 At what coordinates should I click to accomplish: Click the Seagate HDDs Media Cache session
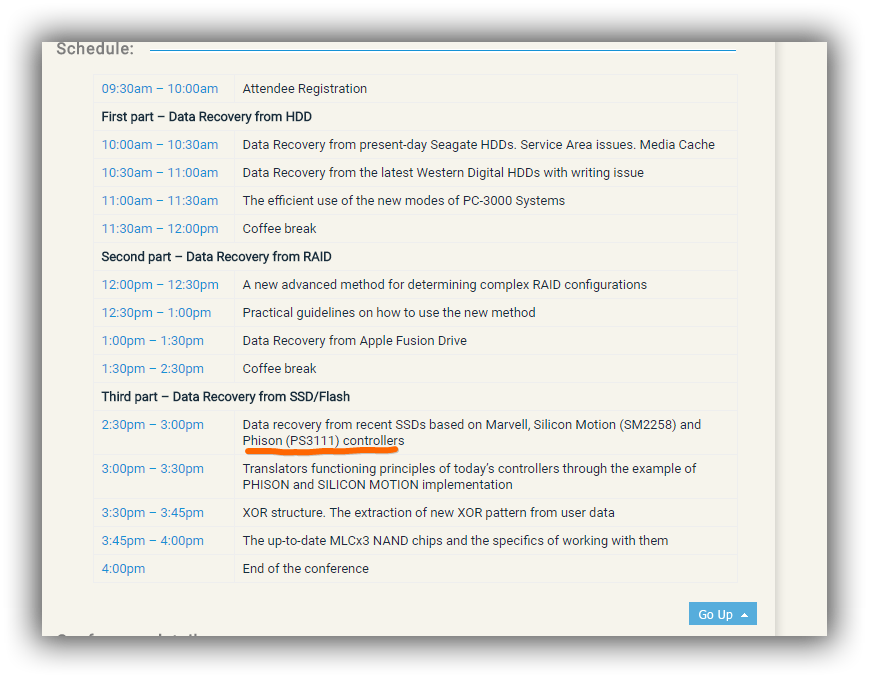(x=478, y=145)
